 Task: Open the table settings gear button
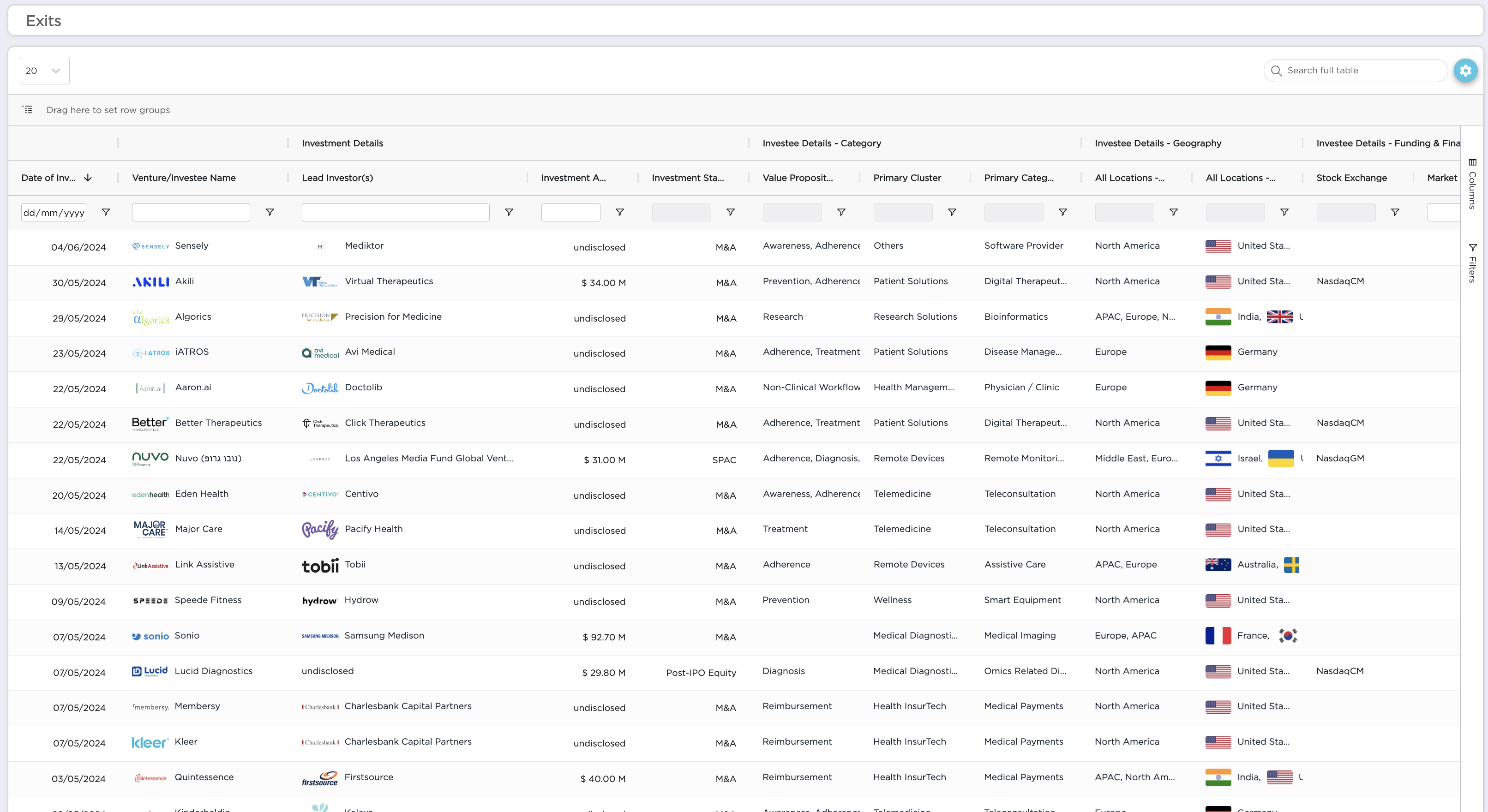pos(1465,71)
